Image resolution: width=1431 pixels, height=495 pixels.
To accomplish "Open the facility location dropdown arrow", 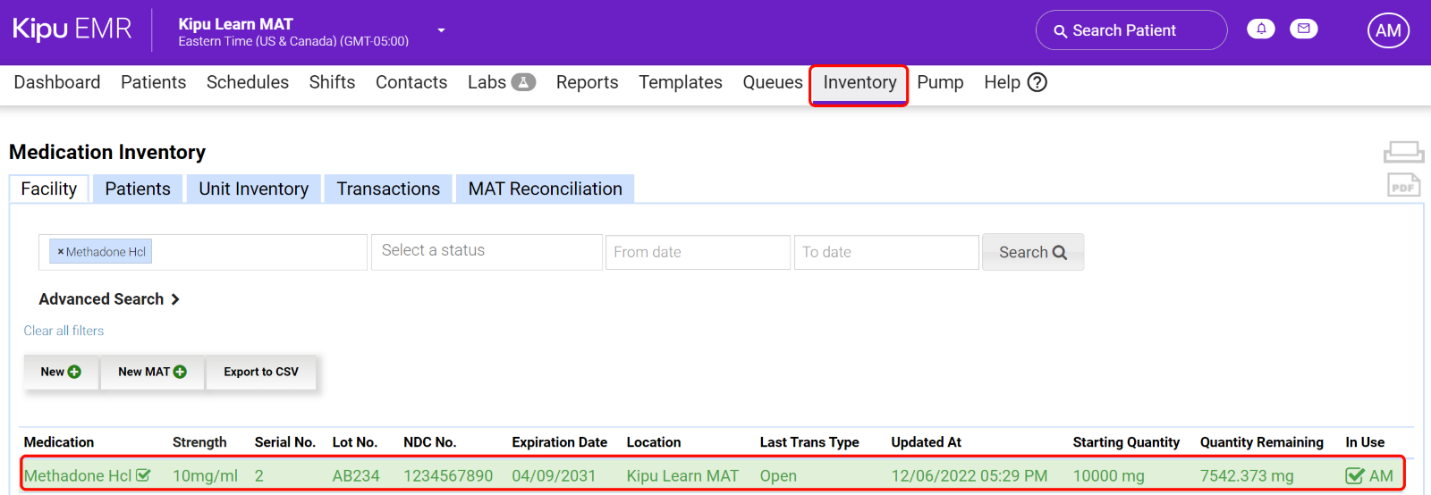I will point(440,31).
